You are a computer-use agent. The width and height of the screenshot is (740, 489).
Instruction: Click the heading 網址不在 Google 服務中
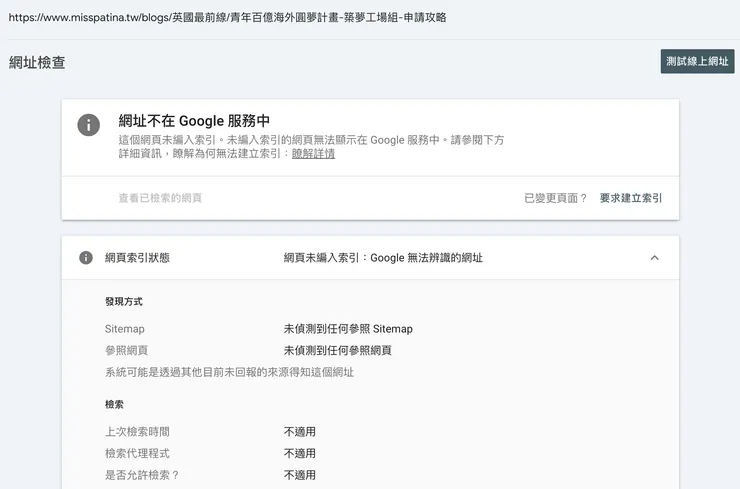coord(194,121)
